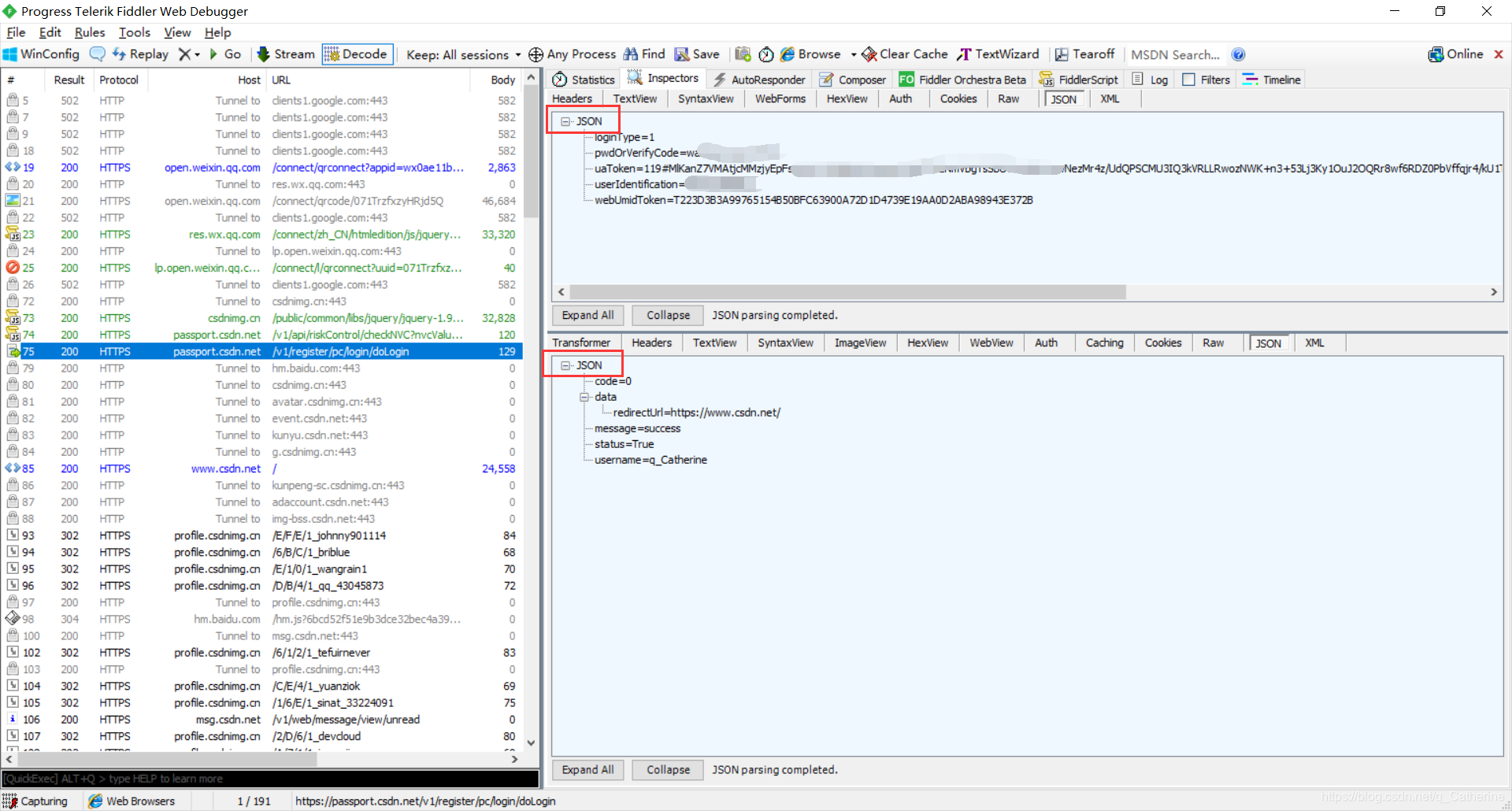Image resolution: width=1512 pixels, height=811 pixels.
Task: Click response panel Expand All button
Action: tap(587, 770)
